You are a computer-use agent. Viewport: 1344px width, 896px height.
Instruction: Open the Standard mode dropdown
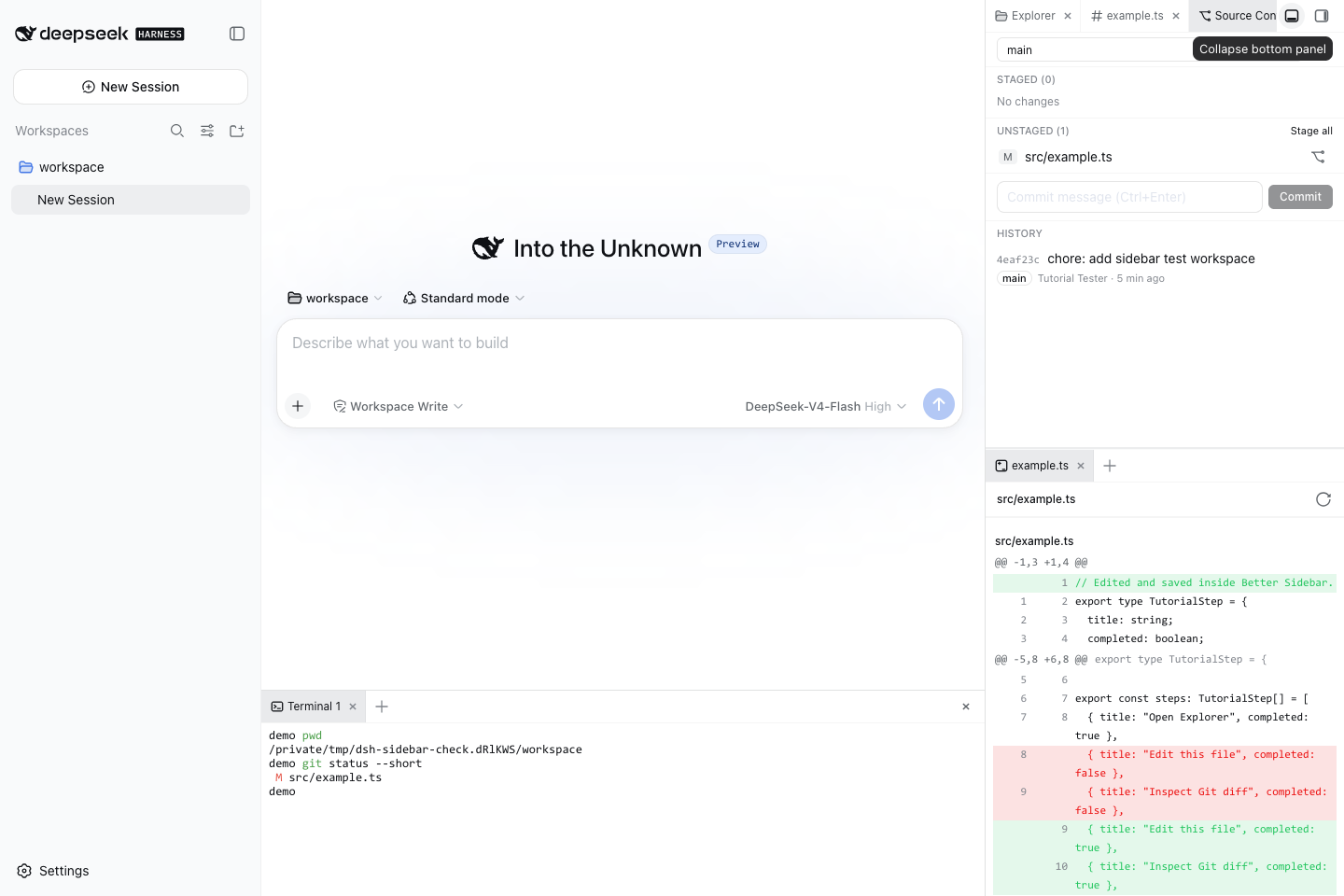click(x=464, y=298)
